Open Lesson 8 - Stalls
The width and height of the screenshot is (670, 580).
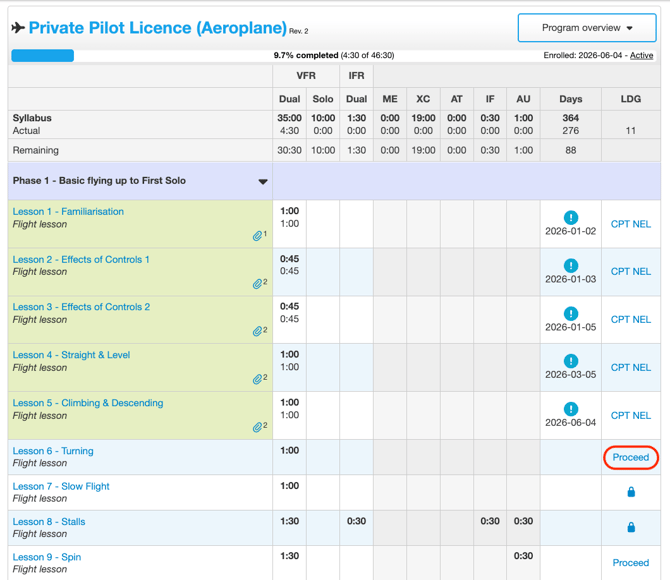click(49, 521)
